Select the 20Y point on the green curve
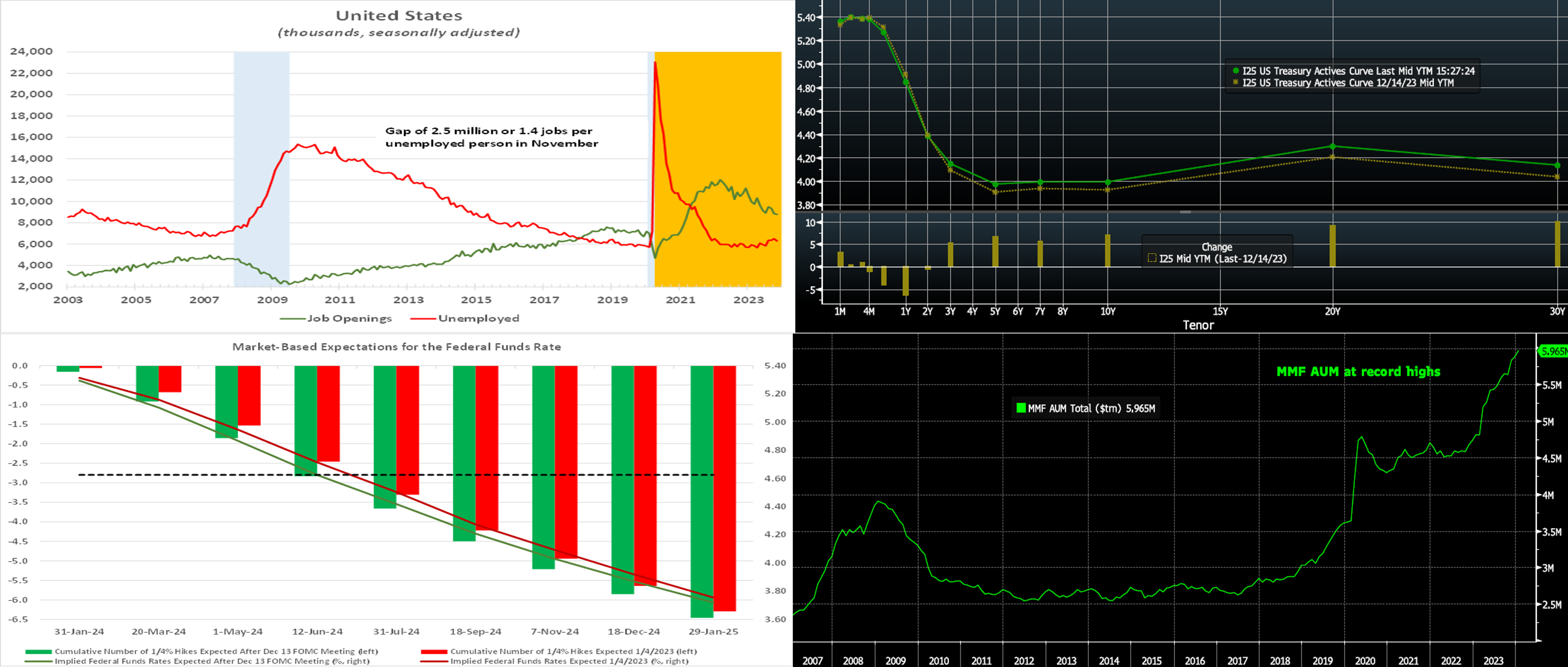The height and width of the screenshot is (667, 1568). click(1333, 146)
